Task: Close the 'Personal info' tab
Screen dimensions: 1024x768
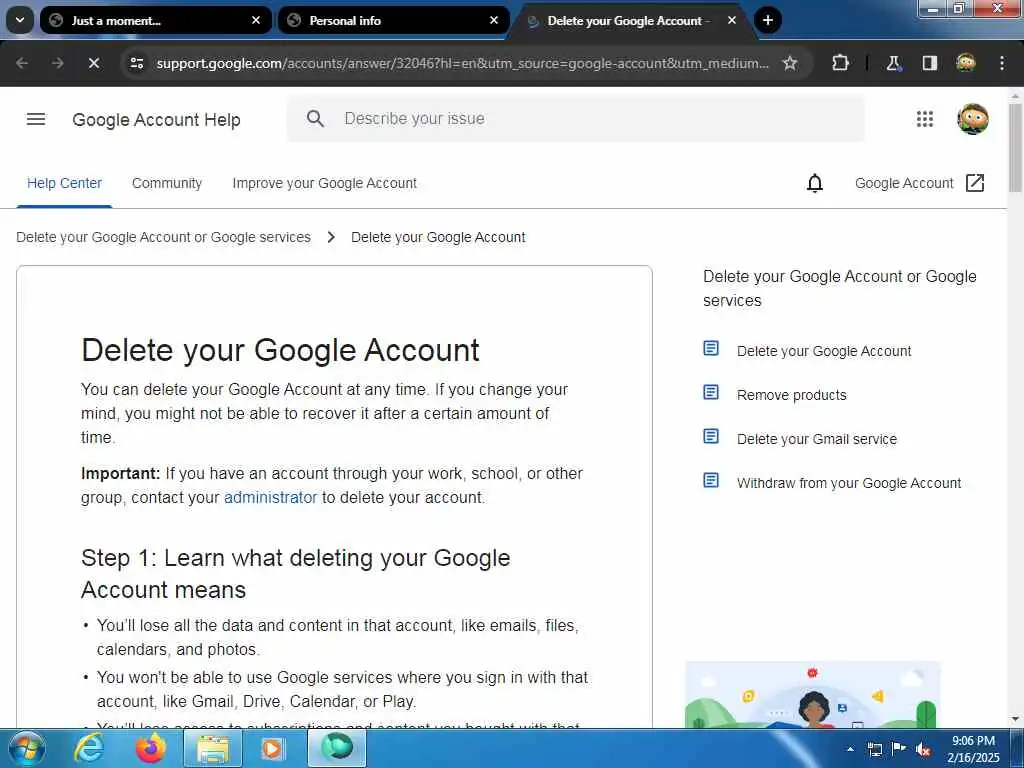Action: point(494,20)
